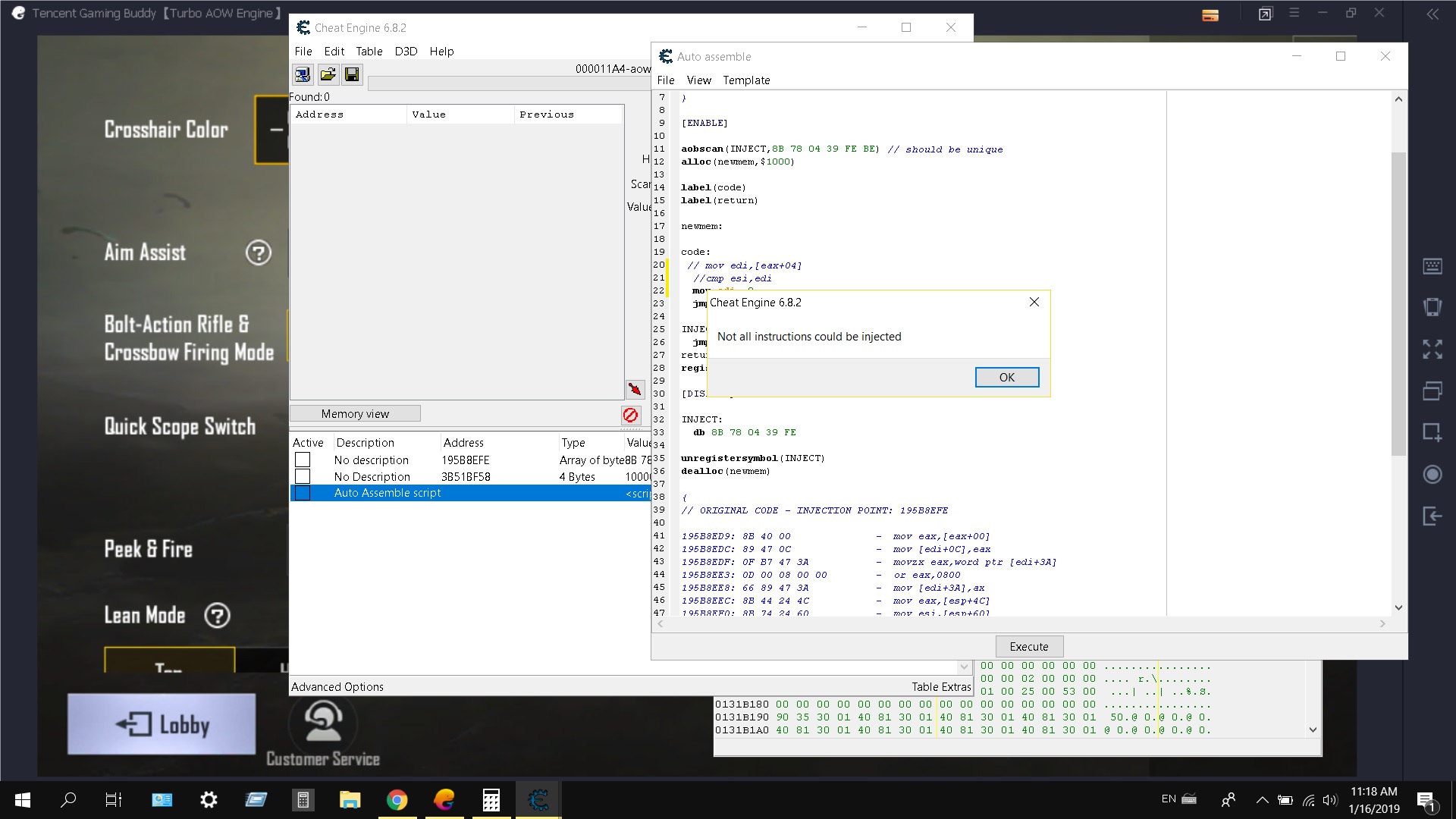Enable the Auto Assemble script checkbox
The height and width of the screenshot is (819, 1456).
(303, 493)
